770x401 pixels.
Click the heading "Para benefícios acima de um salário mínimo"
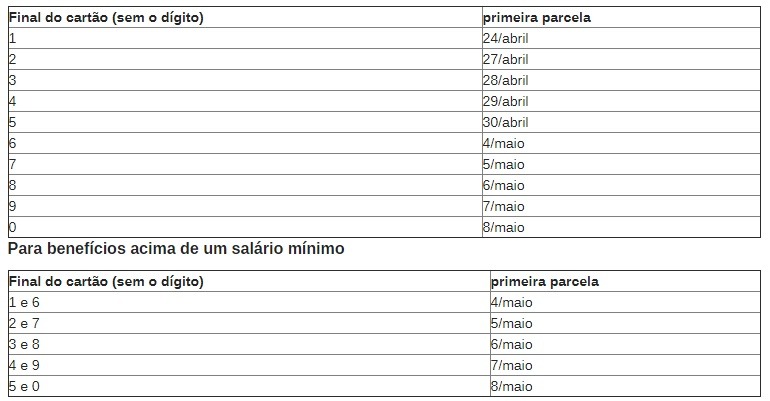pos(176,249)
